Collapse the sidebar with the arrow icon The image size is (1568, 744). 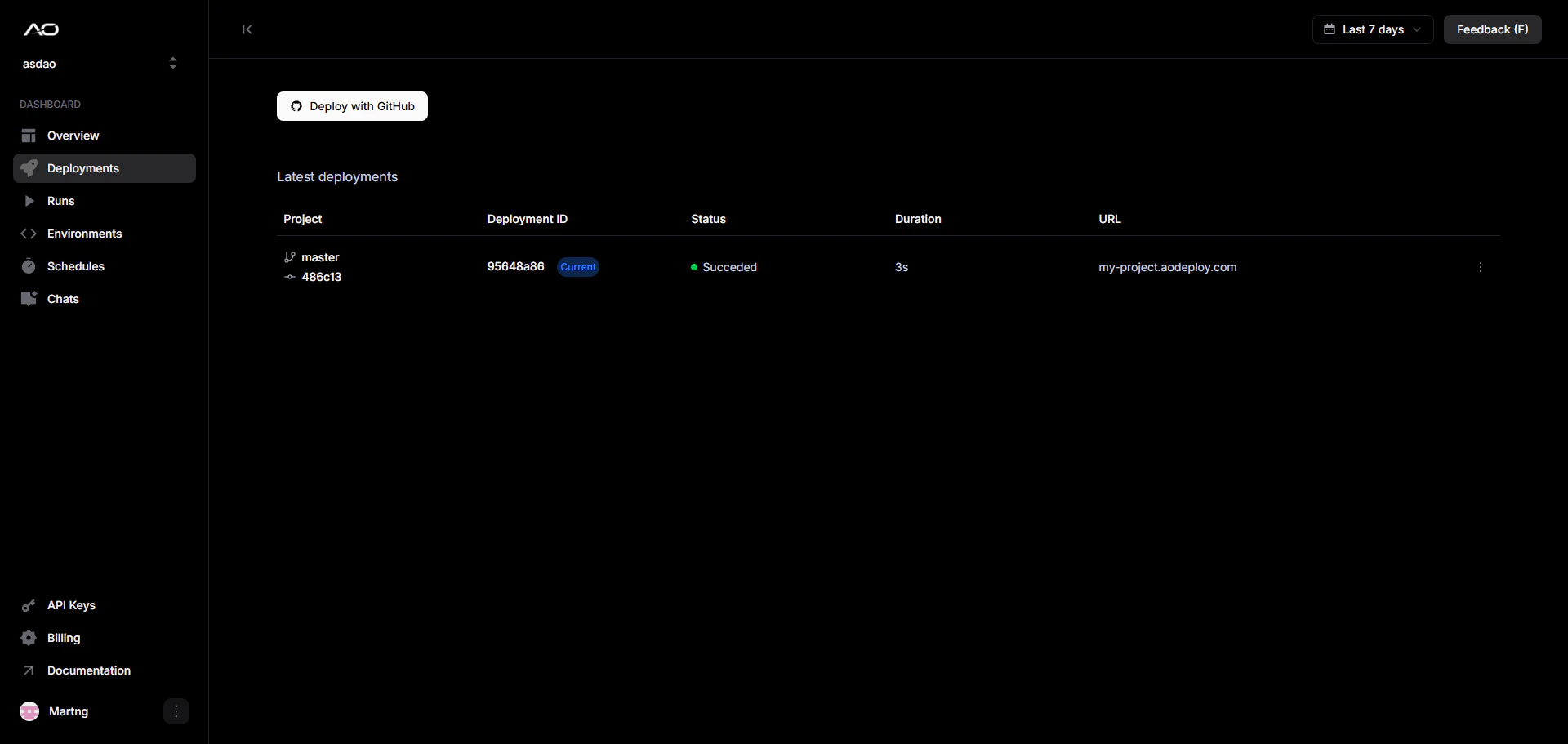click(247, 29)
